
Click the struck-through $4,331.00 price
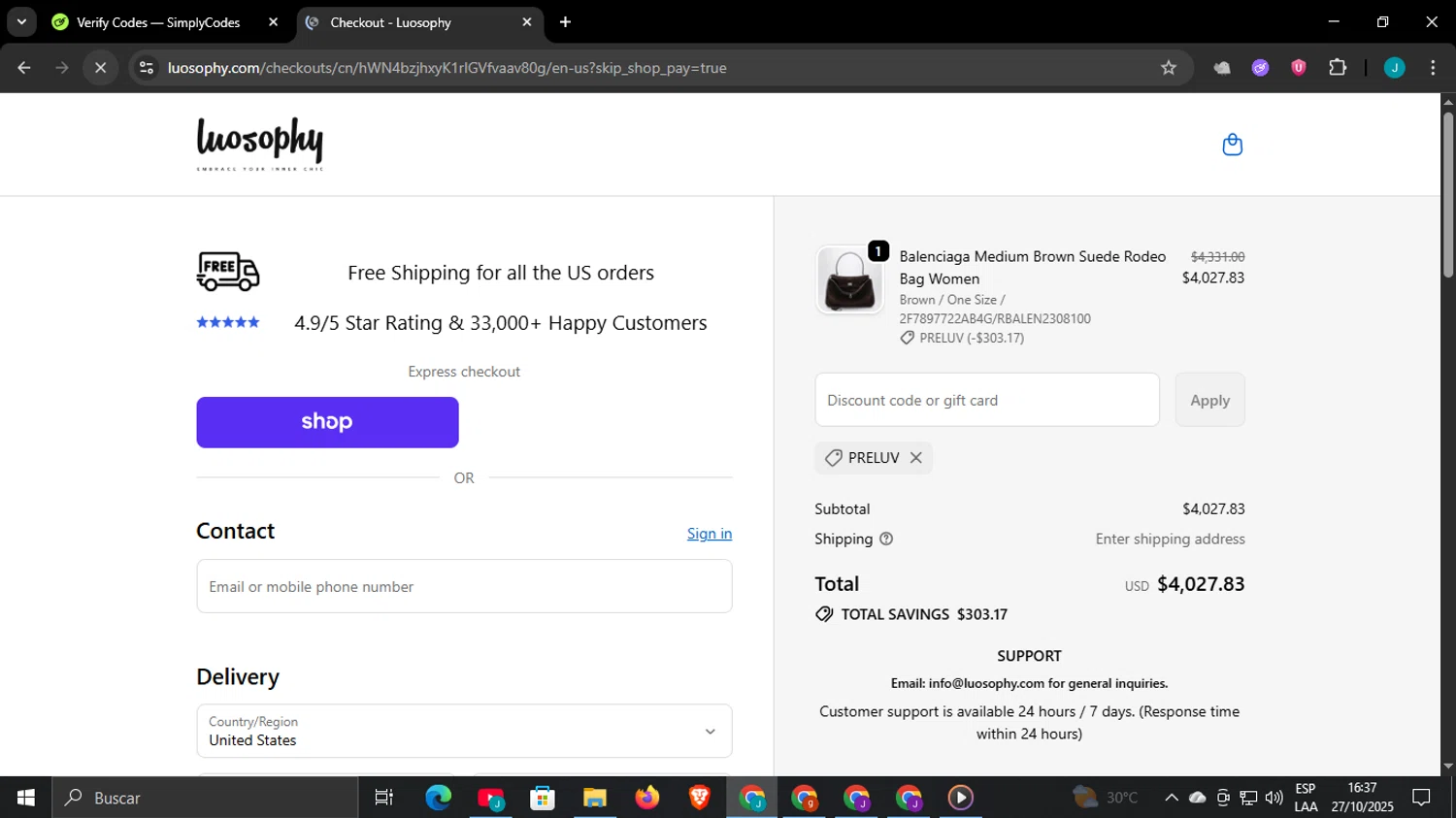pos(1217,257)
